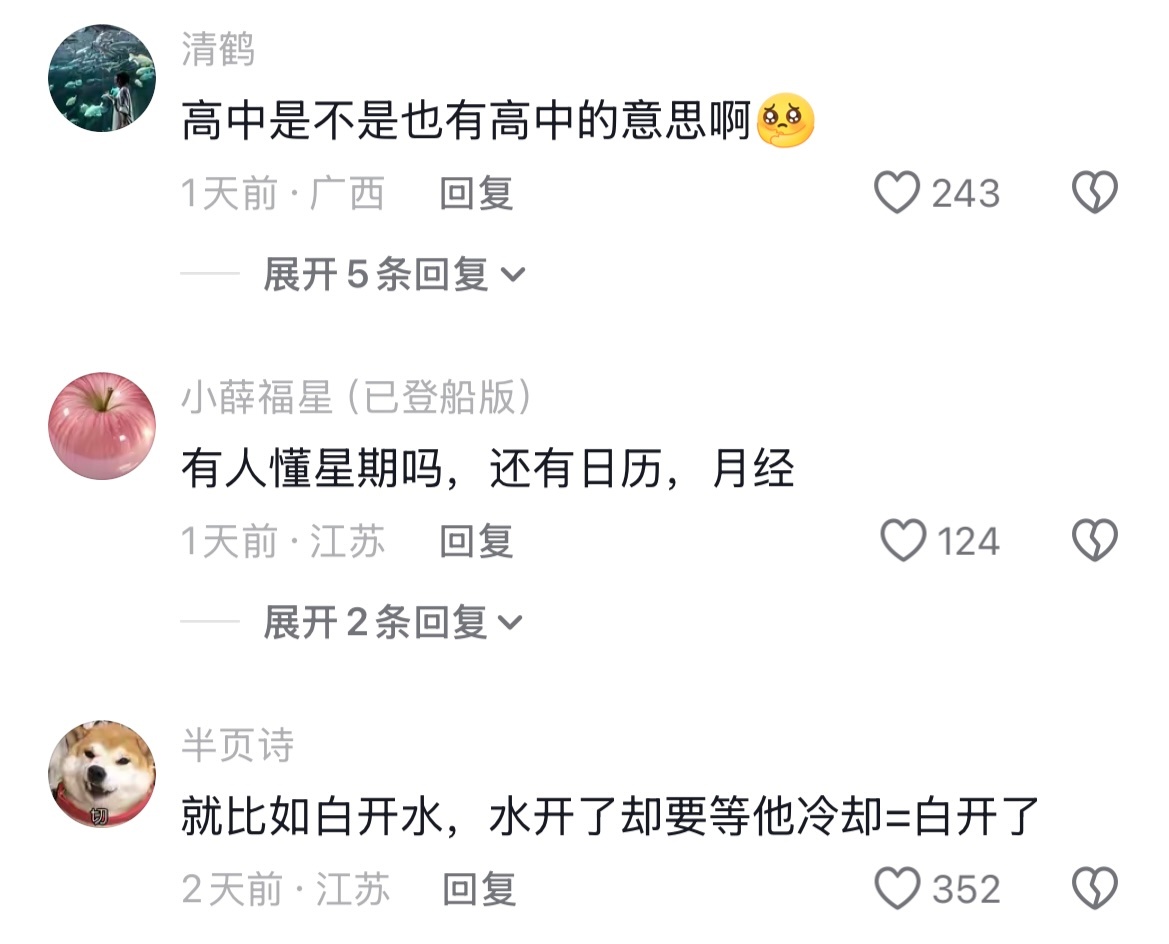1169x944 pixels.
Task: Open the Shiba dog avatar profile
Action: point(102,773)
